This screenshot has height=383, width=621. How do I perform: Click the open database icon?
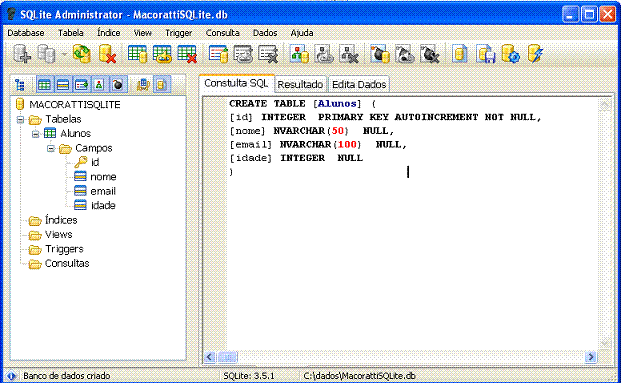(46, 53)
